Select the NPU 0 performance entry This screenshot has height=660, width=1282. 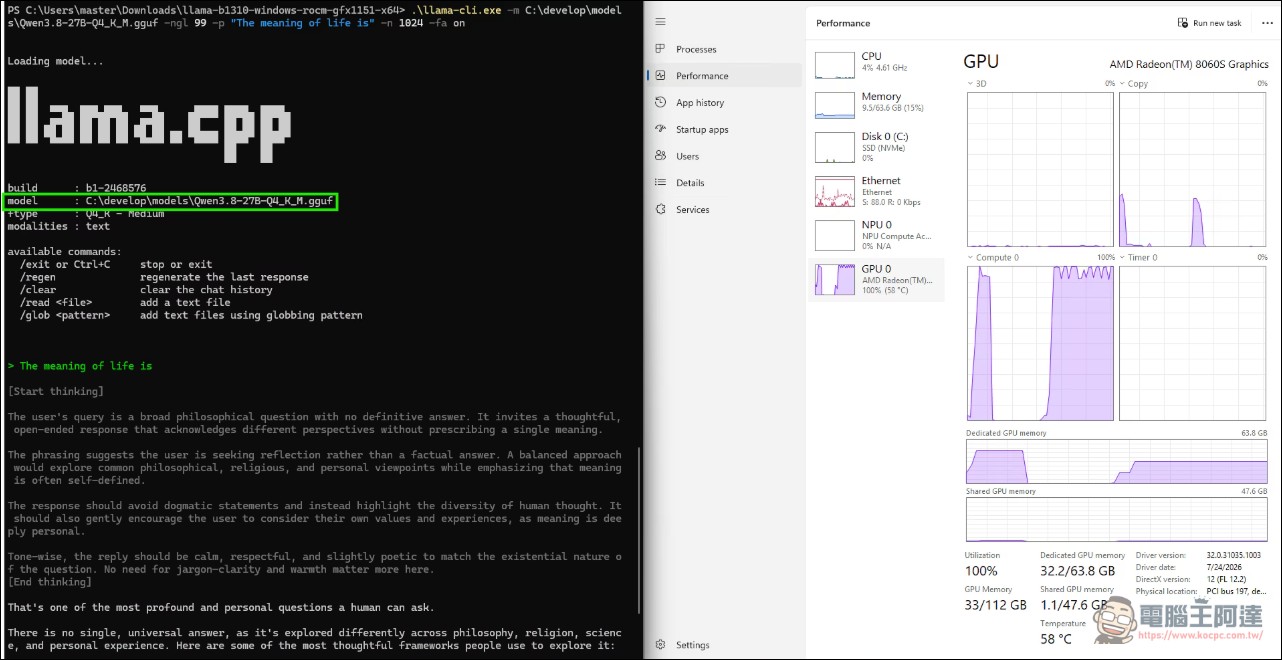coord(875,235)
